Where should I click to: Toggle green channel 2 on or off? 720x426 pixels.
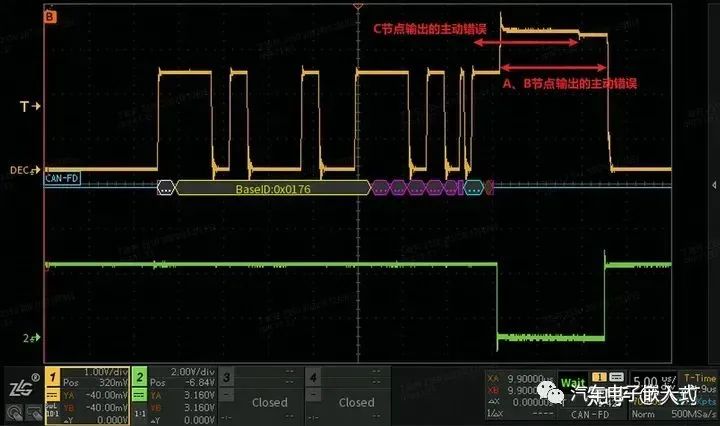point(140,377)
